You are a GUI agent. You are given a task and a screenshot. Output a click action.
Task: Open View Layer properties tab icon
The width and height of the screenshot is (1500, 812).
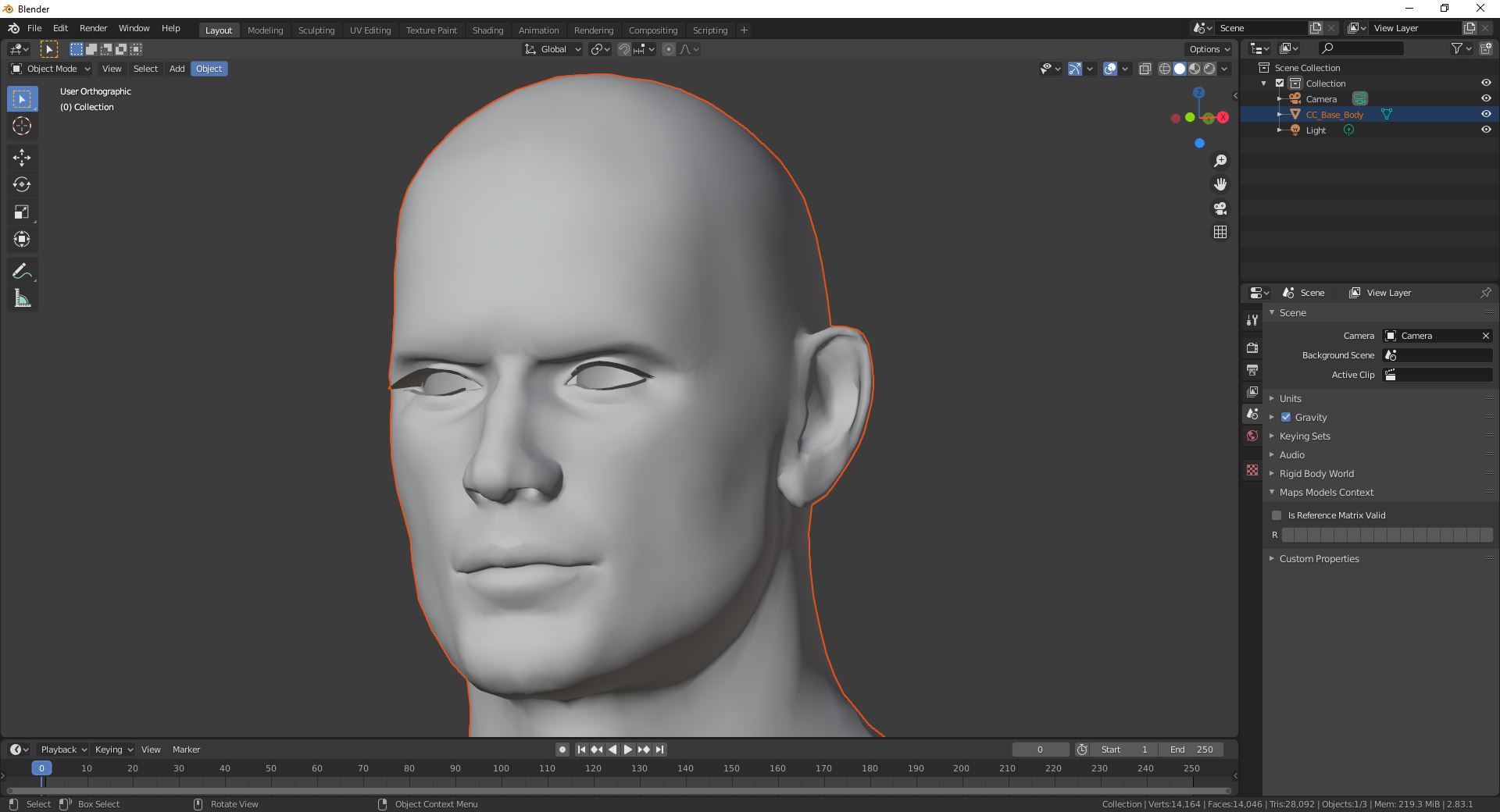1252,391
